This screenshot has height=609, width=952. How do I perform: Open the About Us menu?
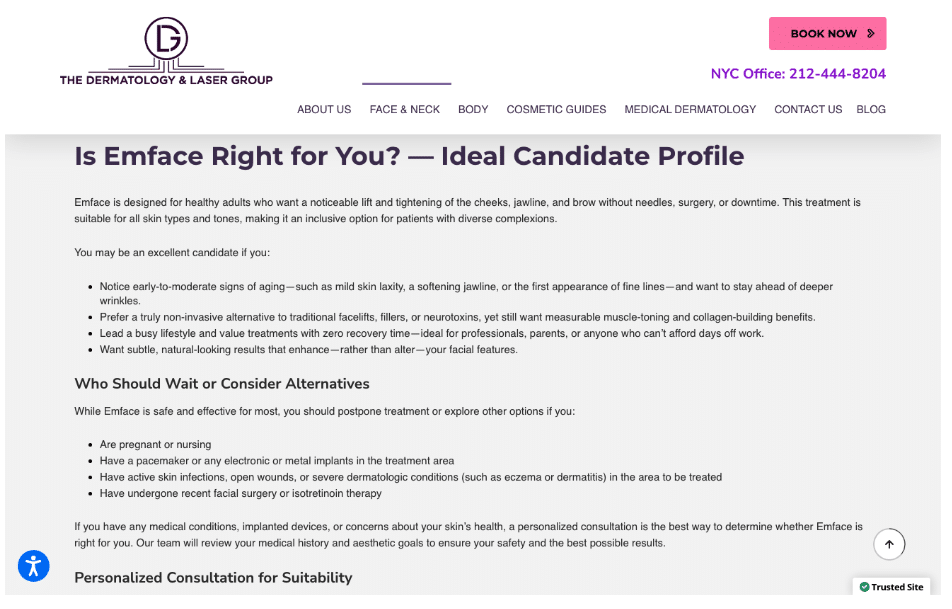[324, 110]
